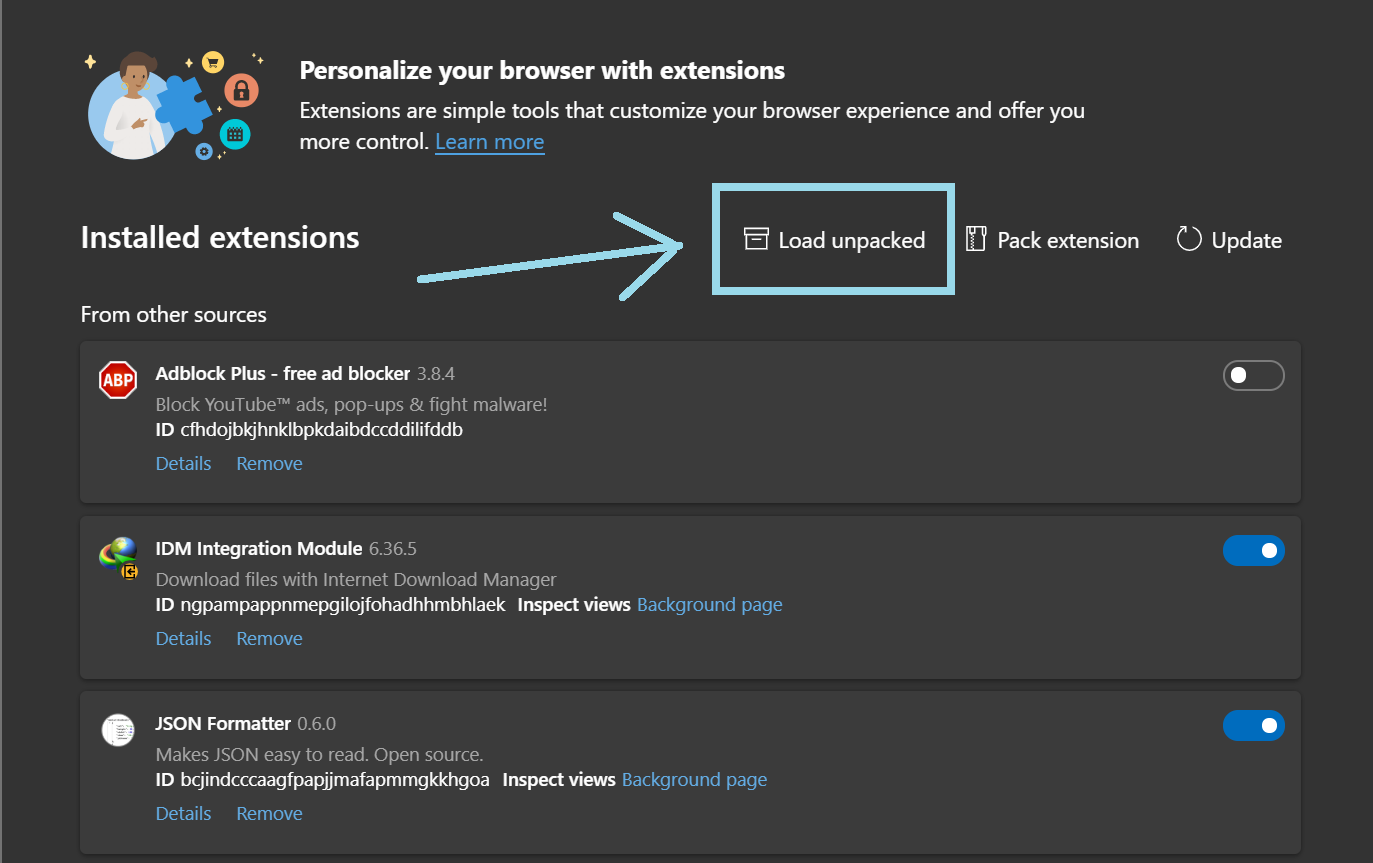This screenshot has height=863, width=1373.
Task: Open the Learn more link
Action: coord(489,142)
